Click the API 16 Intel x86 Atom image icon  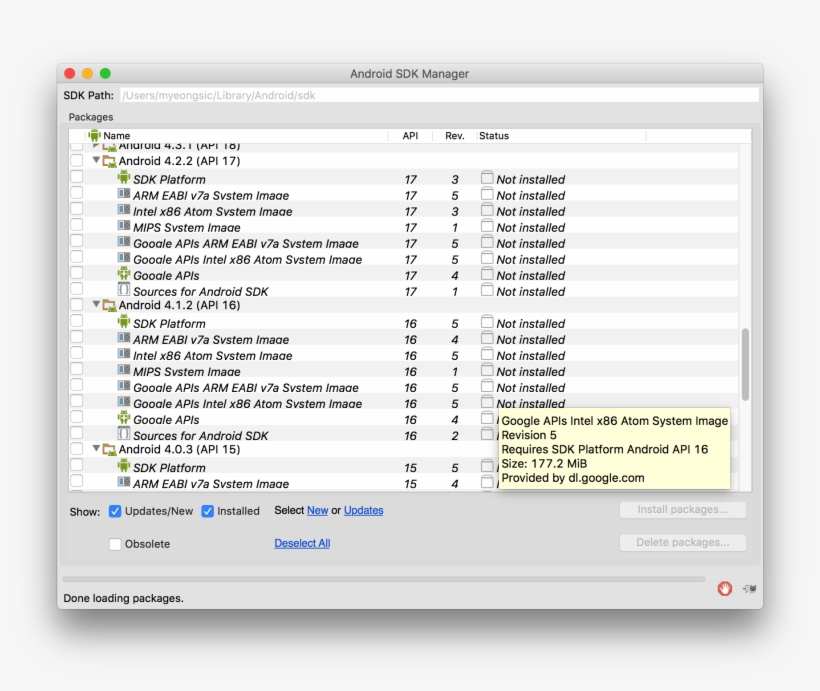pyautogui.click(x=123, y=354)
